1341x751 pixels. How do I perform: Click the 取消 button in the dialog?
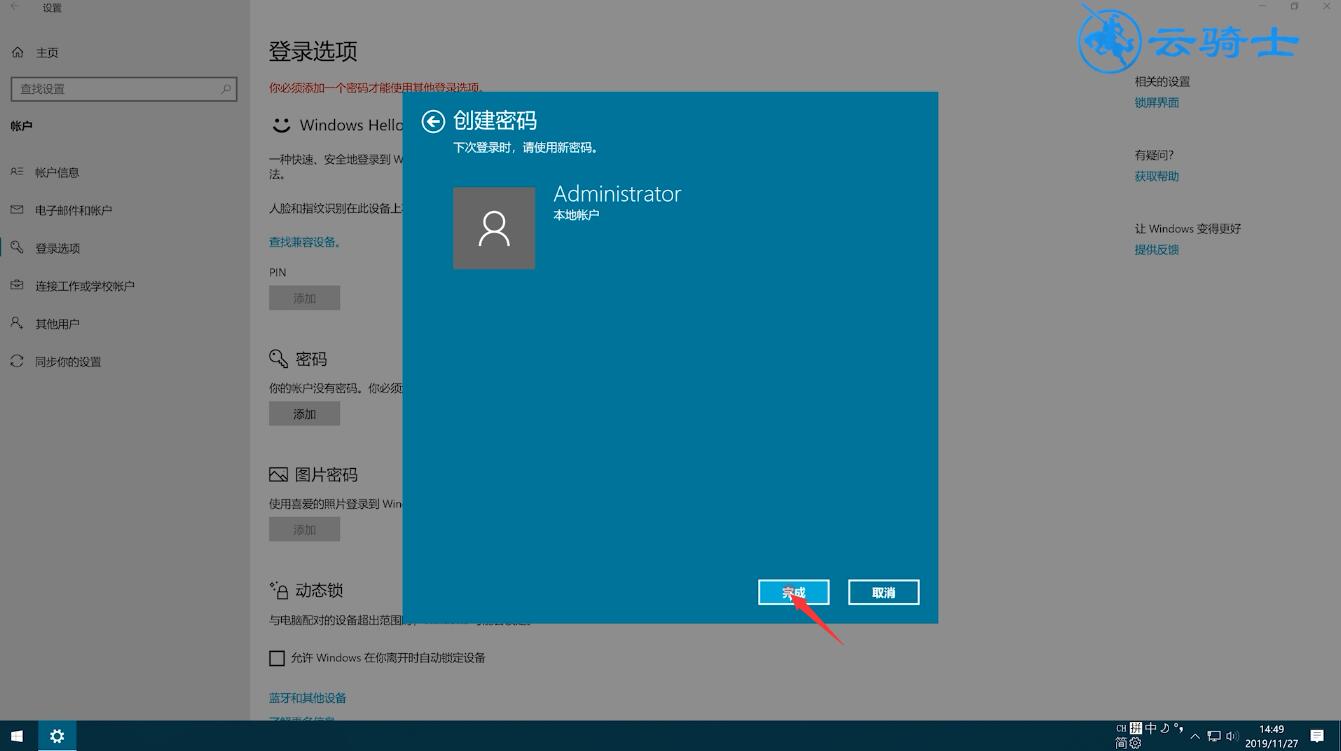pyautogui.click(x=884, y=592)
